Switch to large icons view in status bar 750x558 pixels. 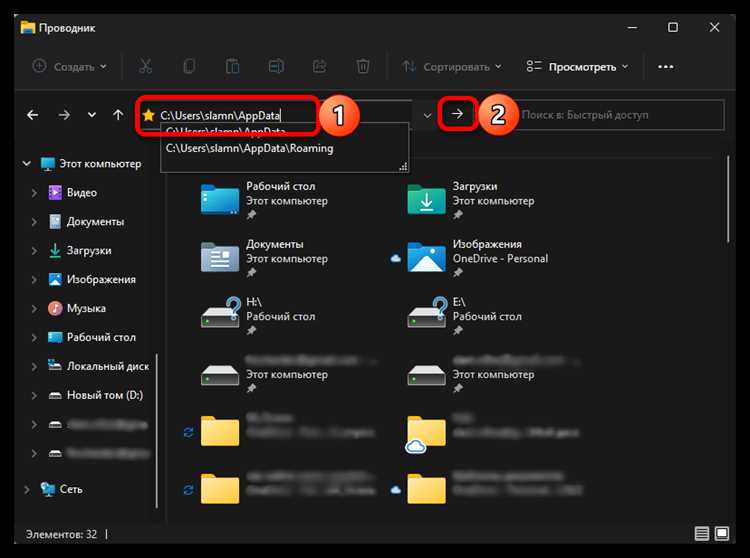point(722,533)
